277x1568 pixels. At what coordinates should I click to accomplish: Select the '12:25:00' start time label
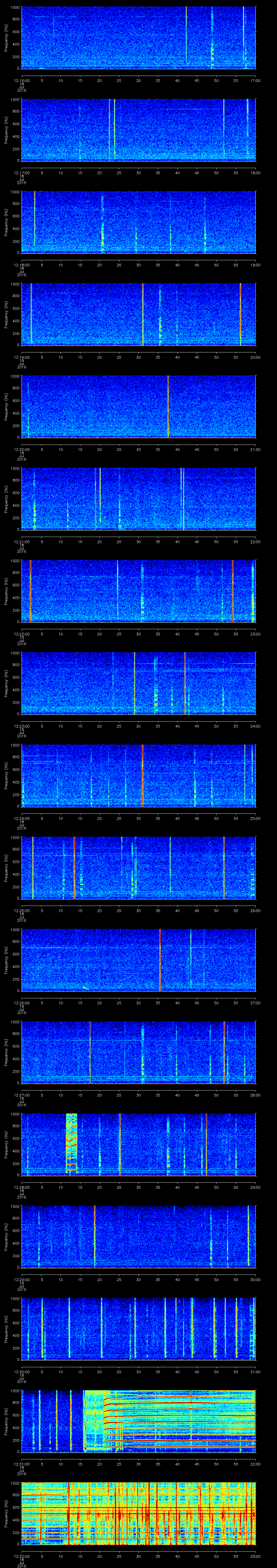click(x=21, y=910)
